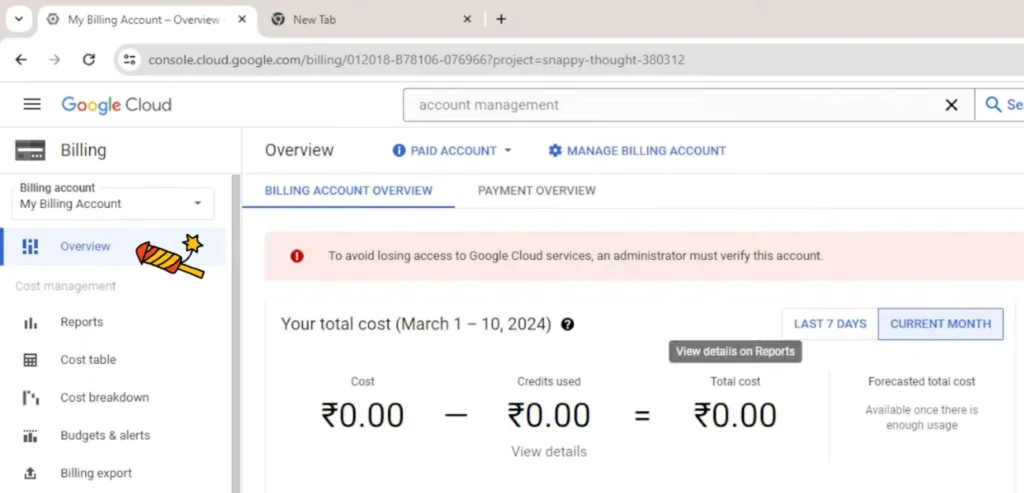Viewport: 1024px width, 493px height.
Task: Click Manage Billing Account
Action: pos(637,151)
